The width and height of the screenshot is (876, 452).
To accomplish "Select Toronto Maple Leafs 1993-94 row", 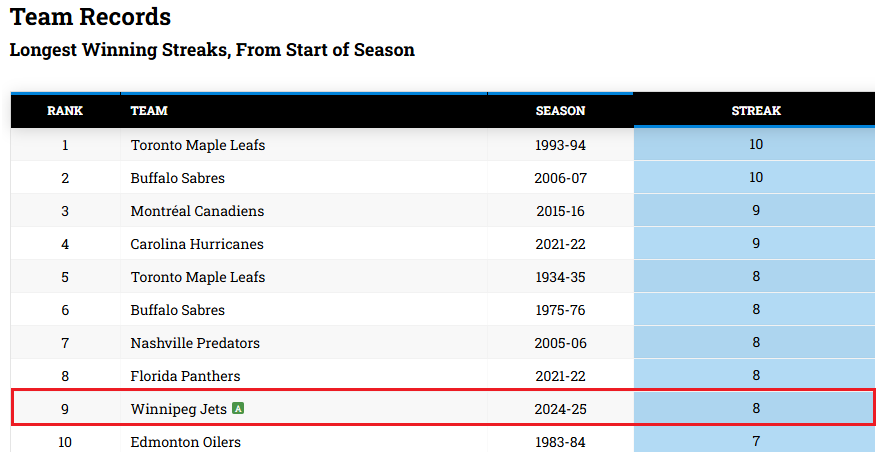I will (x=443, y=145).
